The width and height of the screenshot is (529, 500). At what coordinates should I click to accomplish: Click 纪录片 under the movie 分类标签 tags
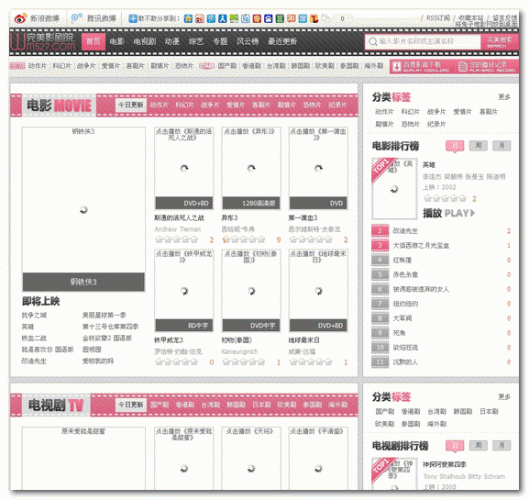pos(436,124)
